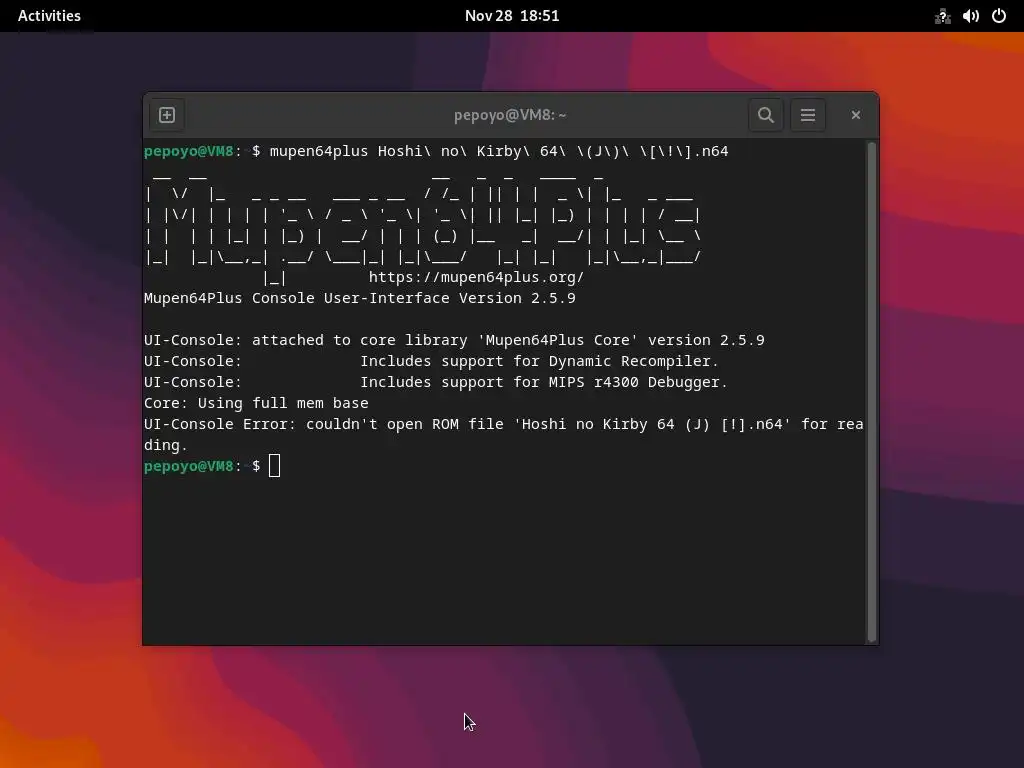Open the Activities overview
1024x768 pixels.
point(50,16)
